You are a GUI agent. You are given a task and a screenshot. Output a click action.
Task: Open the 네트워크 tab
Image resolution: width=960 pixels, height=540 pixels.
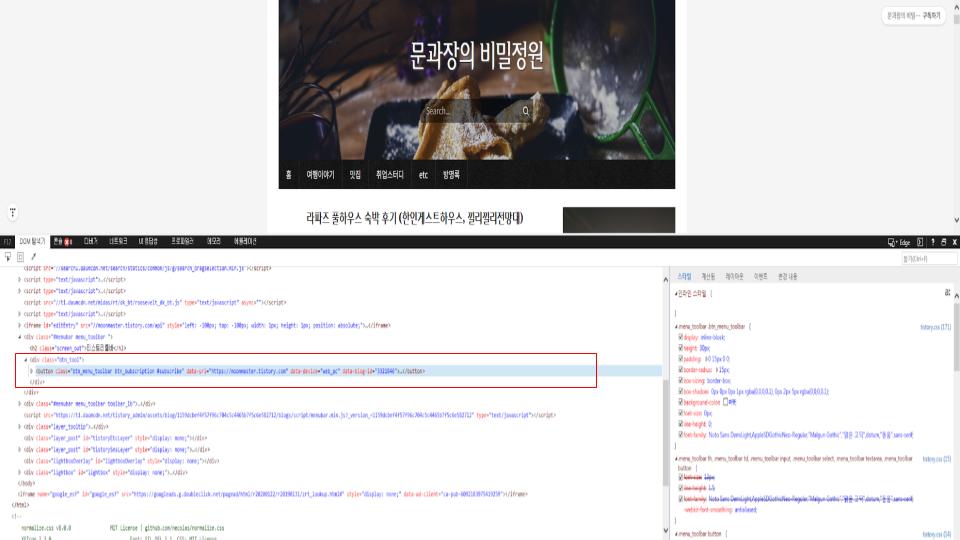[118, 241]
